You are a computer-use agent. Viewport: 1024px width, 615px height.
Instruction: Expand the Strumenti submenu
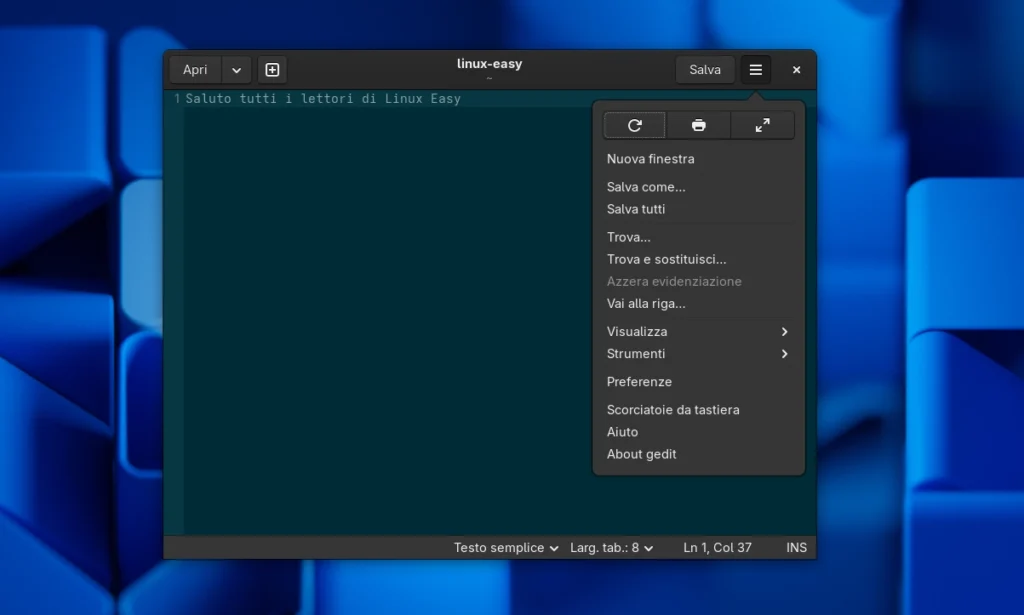pos(697,353)
